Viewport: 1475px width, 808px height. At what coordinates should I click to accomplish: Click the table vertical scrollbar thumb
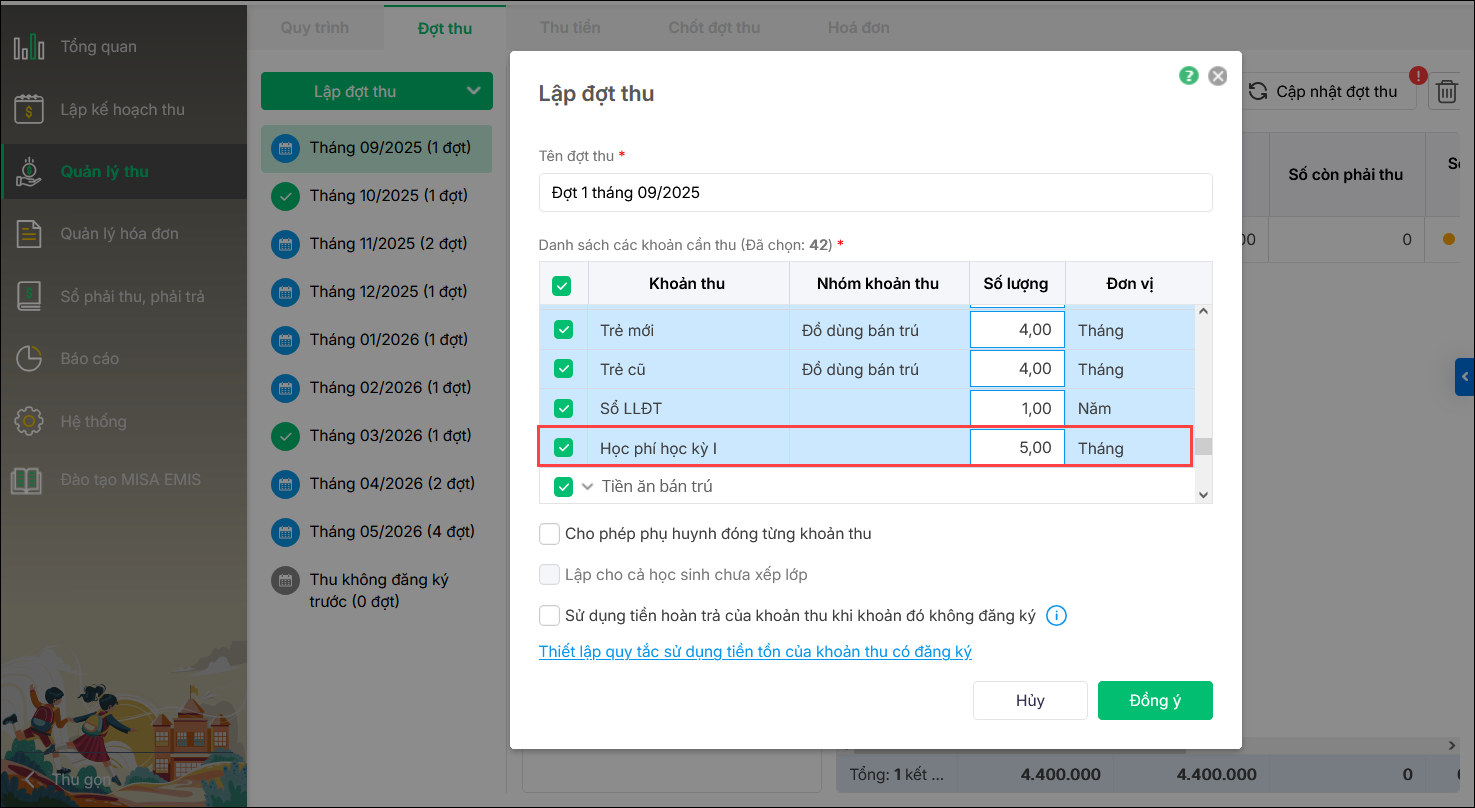(x=1203, y=446)
